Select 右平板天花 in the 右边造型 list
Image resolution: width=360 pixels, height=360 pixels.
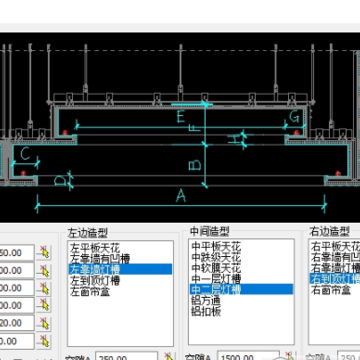click(x=335, y=247)
